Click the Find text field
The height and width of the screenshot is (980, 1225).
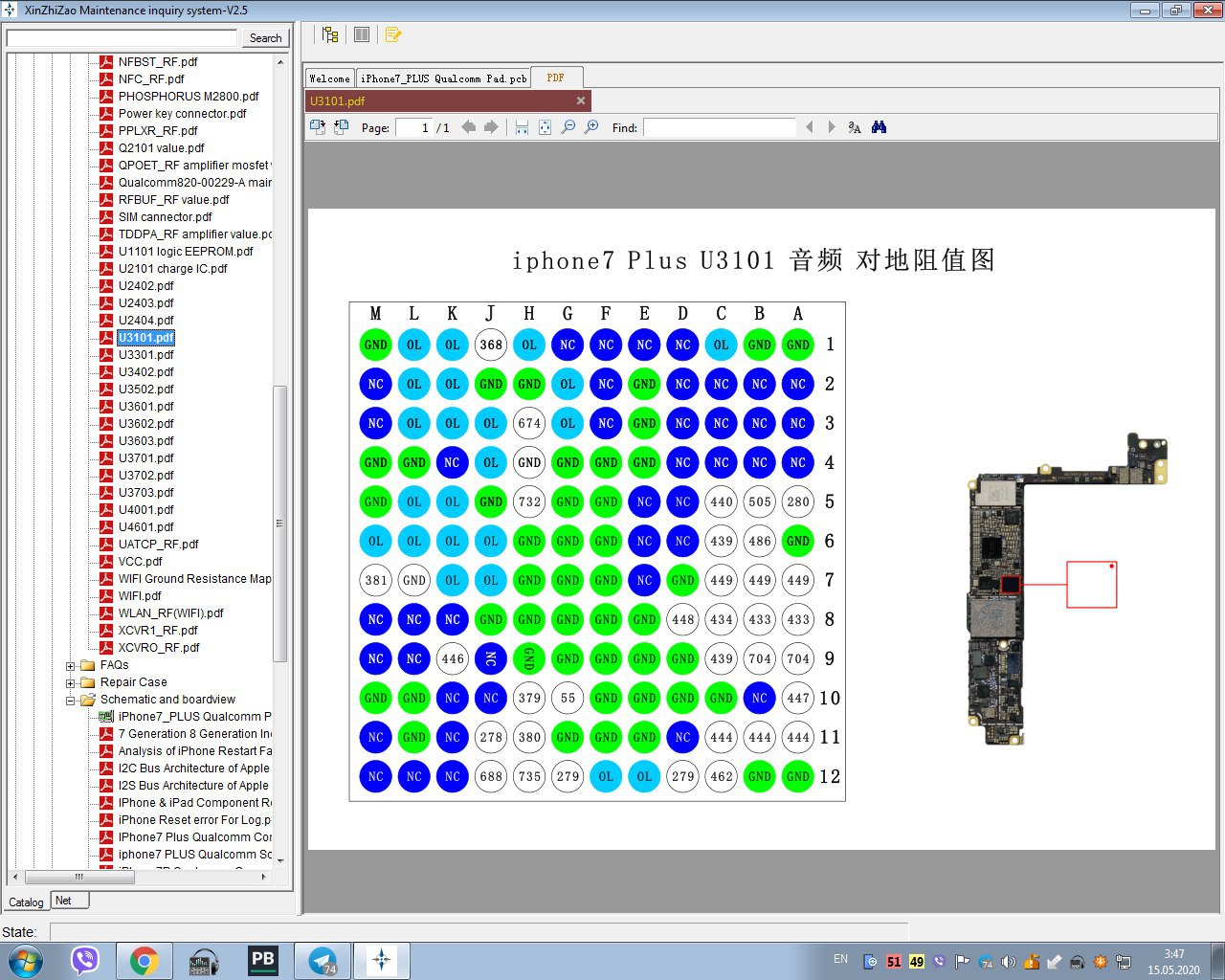point(719,127)
